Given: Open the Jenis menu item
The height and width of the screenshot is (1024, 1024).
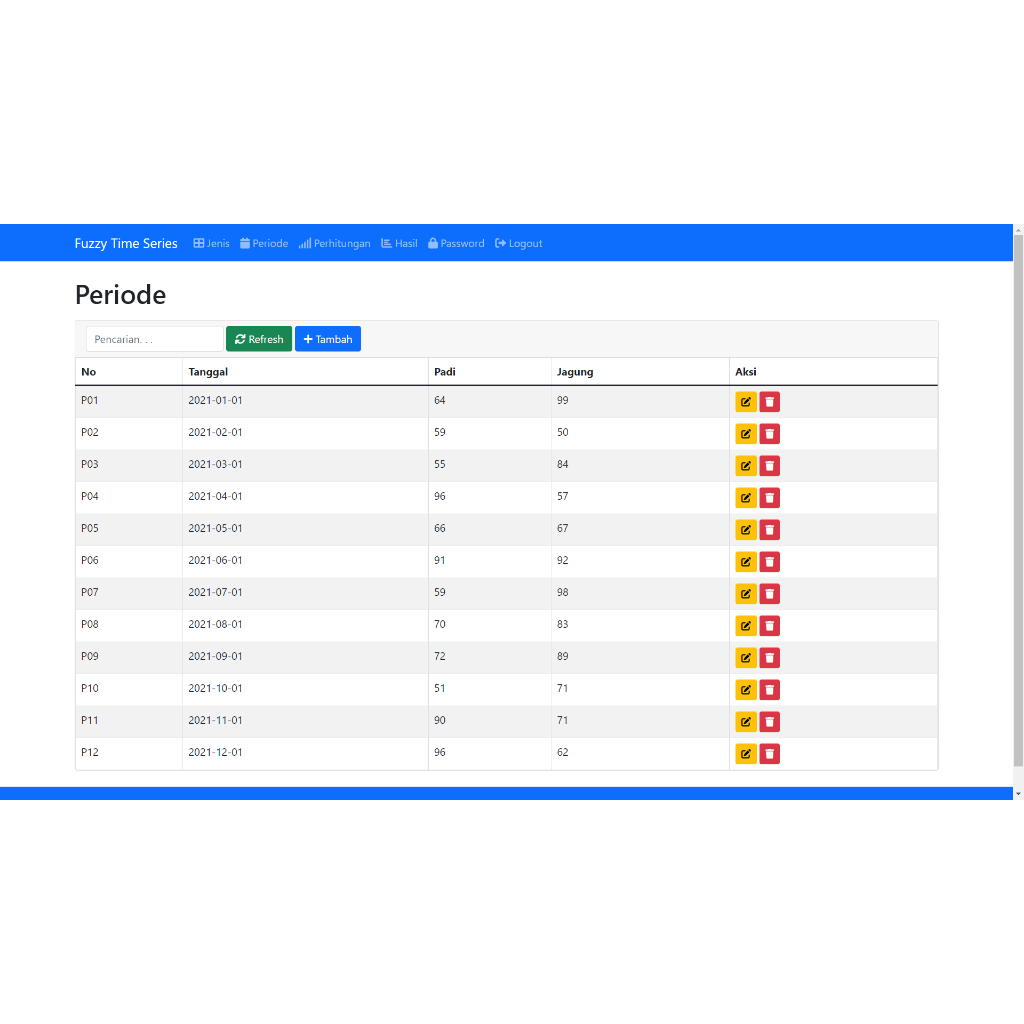Looking at the screenshot, I should (211, 244).
